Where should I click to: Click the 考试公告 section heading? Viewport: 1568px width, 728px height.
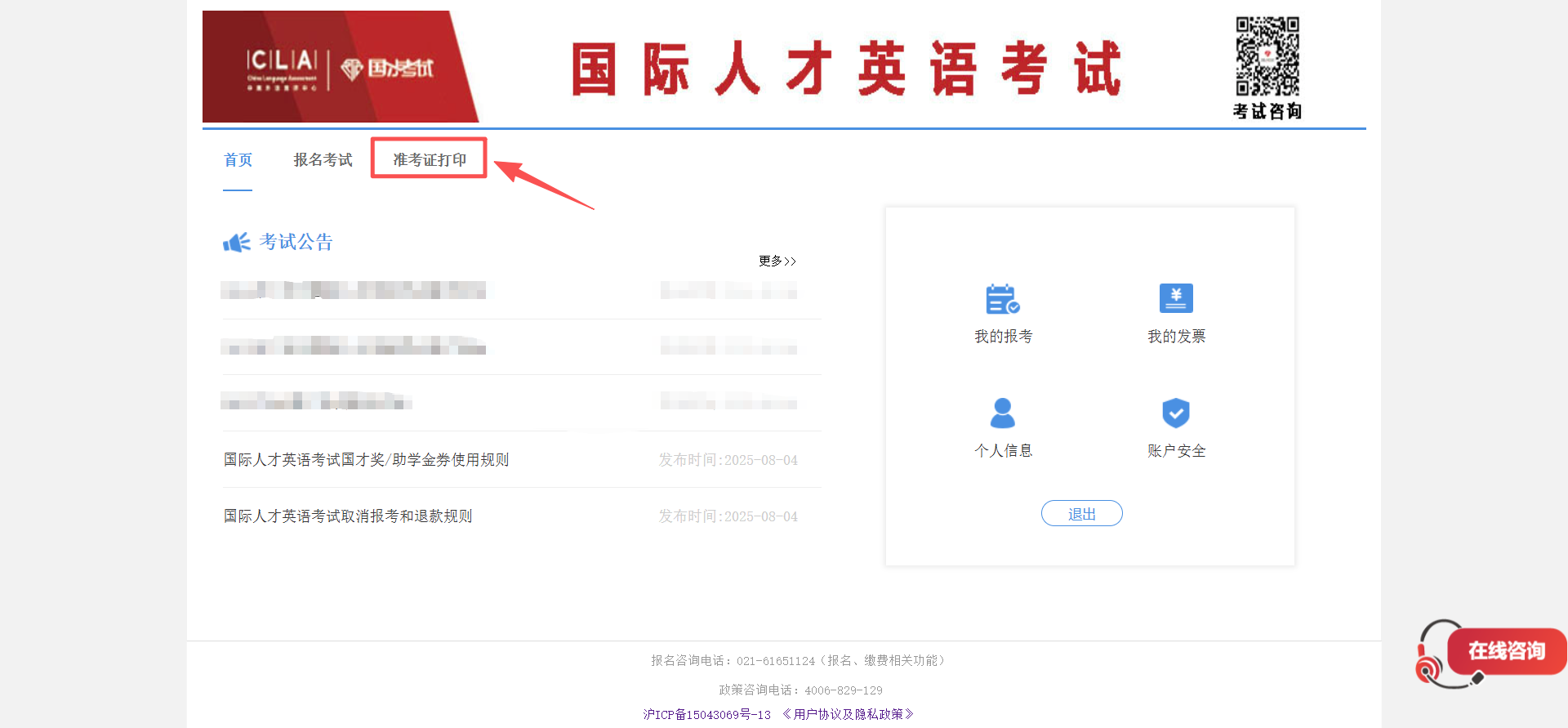pos(296,243)
